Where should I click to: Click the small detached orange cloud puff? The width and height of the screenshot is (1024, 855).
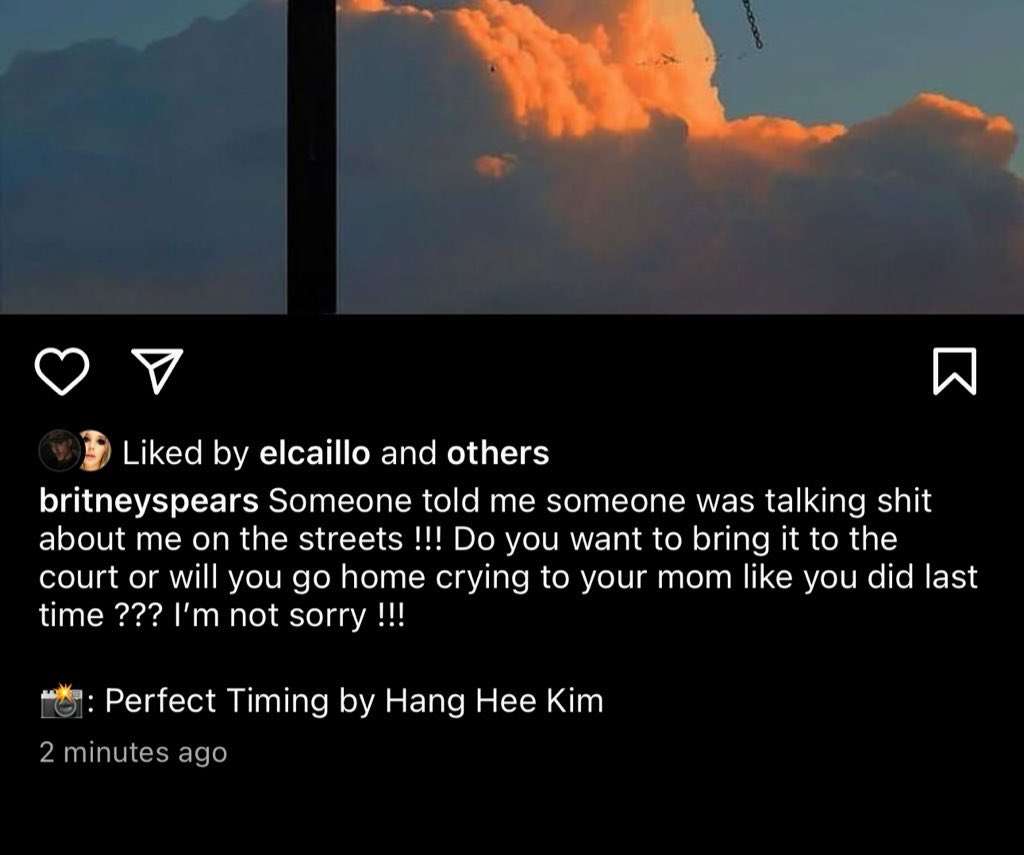[x=494, y=165]
